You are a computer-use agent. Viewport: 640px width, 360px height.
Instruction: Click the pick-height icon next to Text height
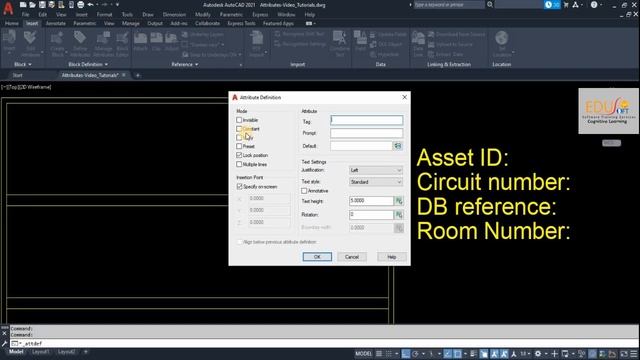pos(399,201)
